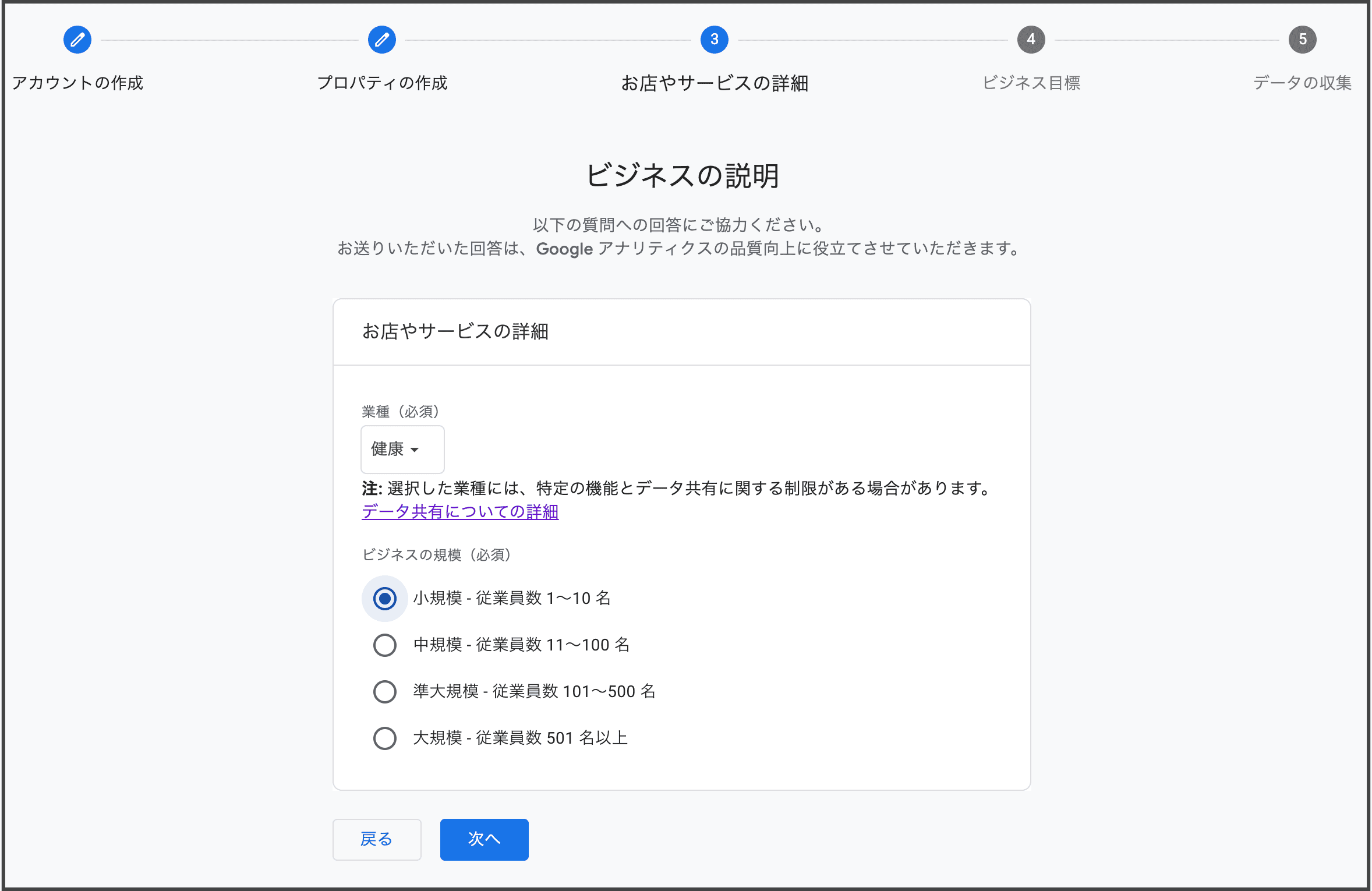This screenshot has width=1372, height=891.
Task: Open the プロパティの作成 step label
Action: [x=382, y=83]
